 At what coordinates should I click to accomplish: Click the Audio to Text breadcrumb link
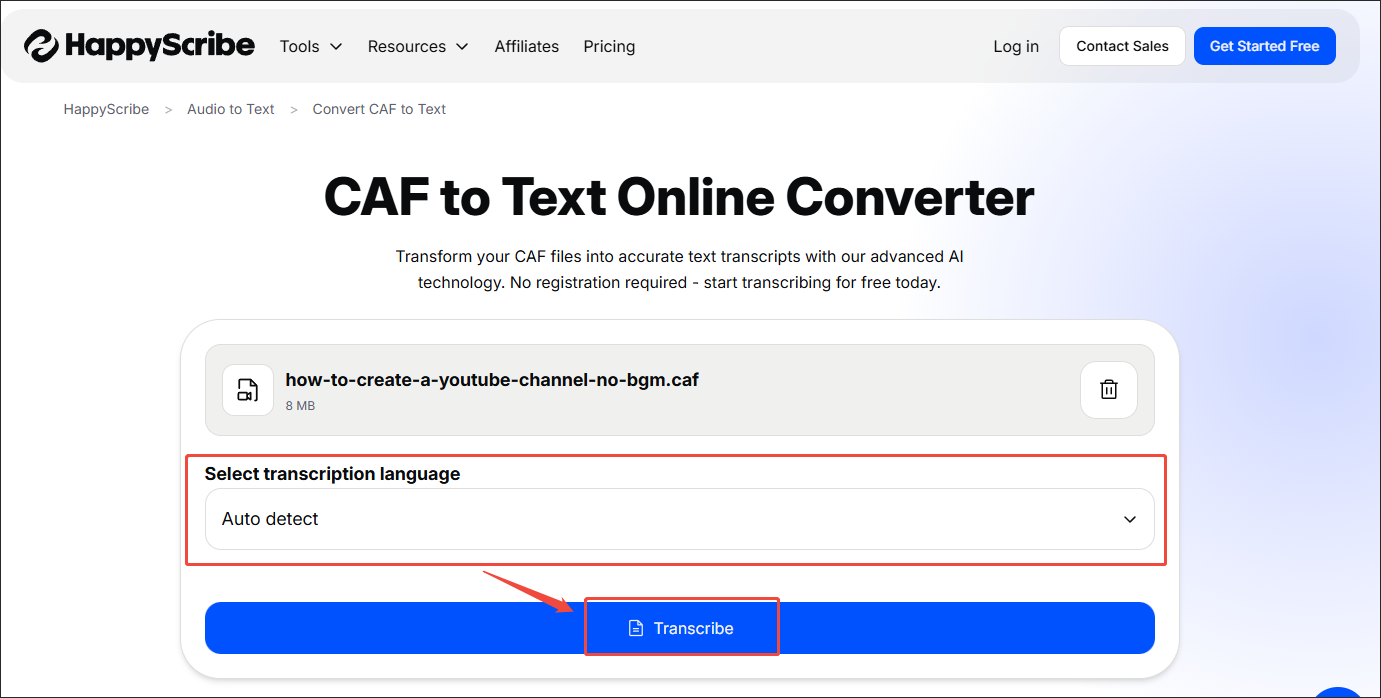coord(230,109)
